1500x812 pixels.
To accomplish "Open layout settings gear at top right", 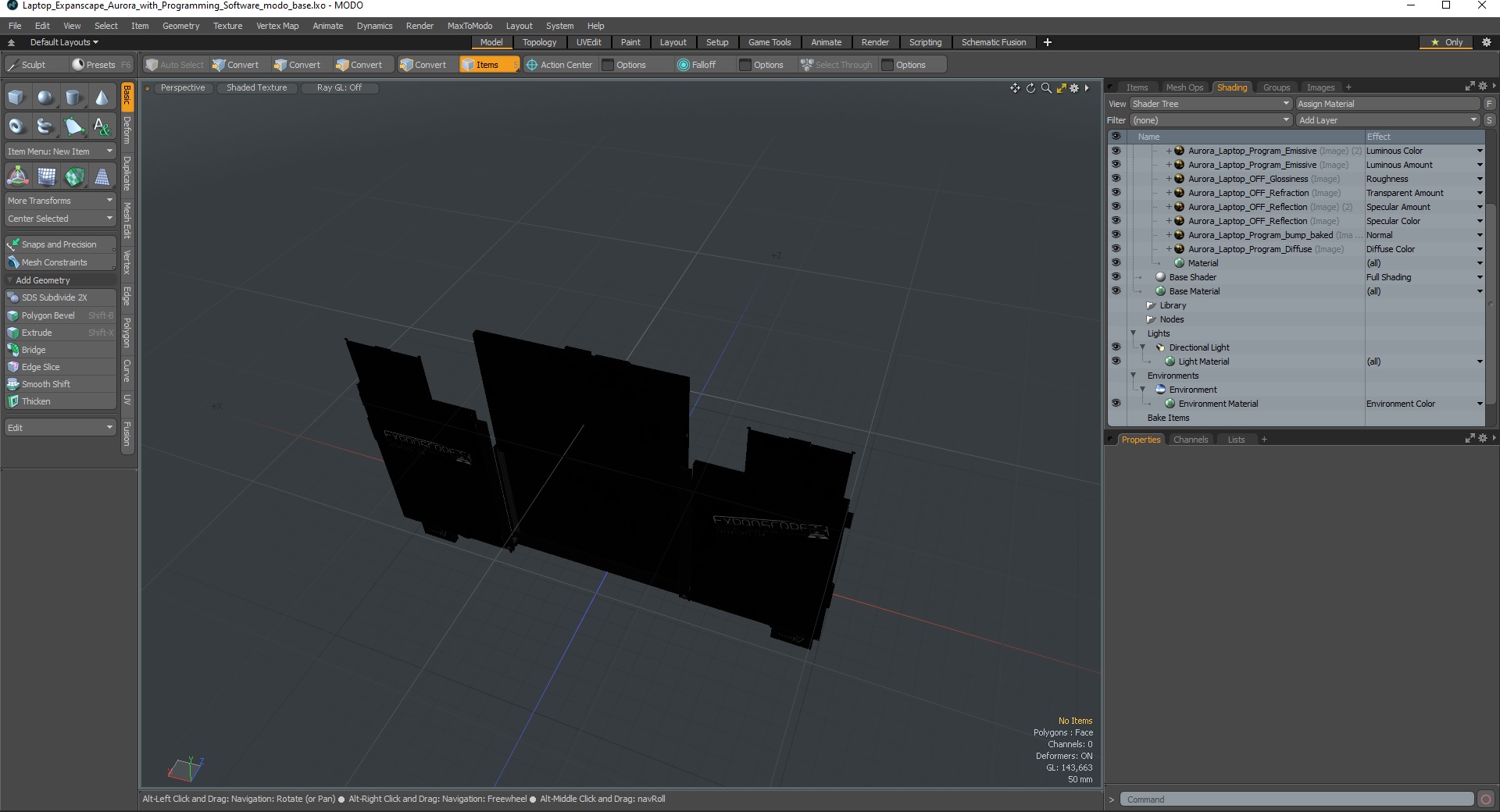I will (1487, 42).
